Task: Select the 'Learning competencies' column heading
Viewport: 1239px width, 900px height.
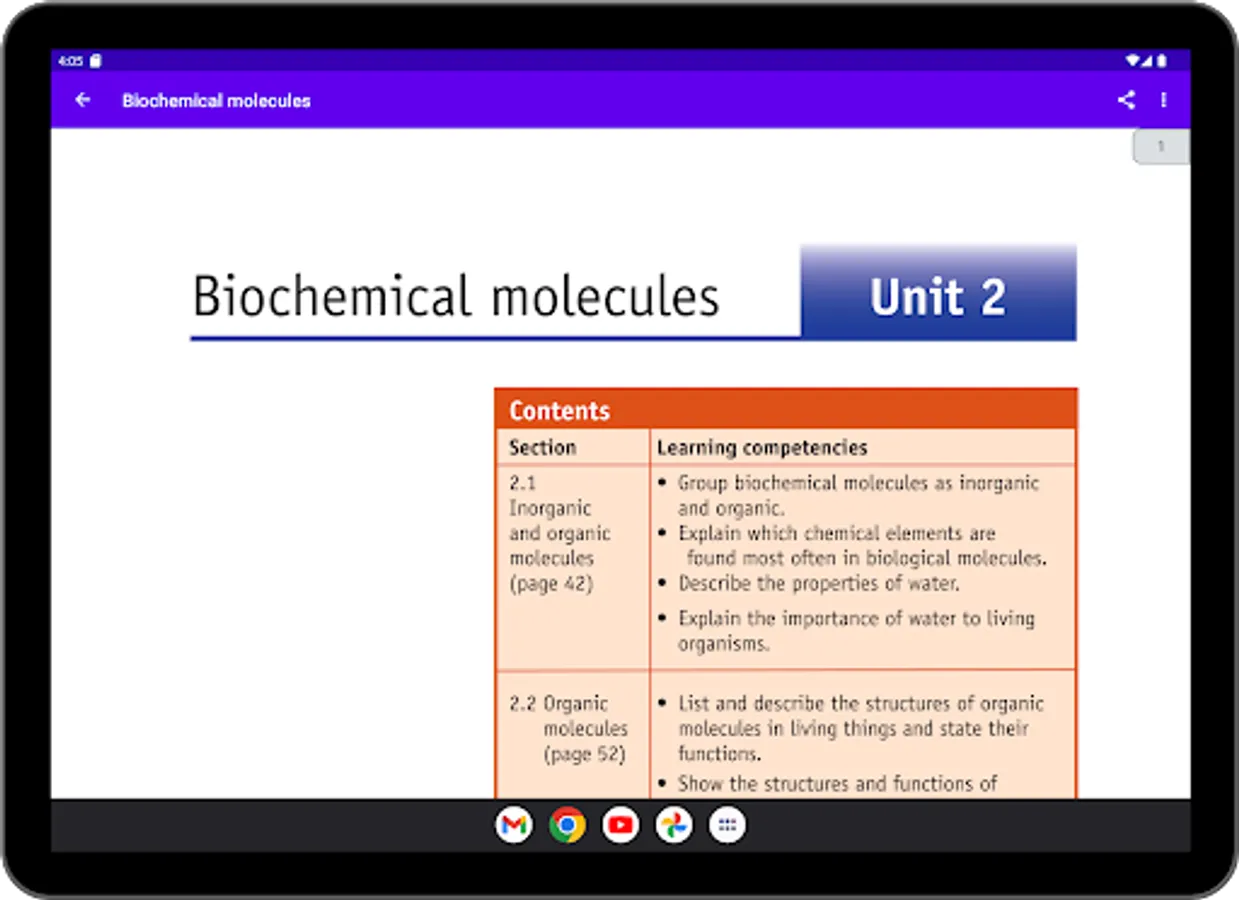Action: pyautogui.click(x=762, y=447)
